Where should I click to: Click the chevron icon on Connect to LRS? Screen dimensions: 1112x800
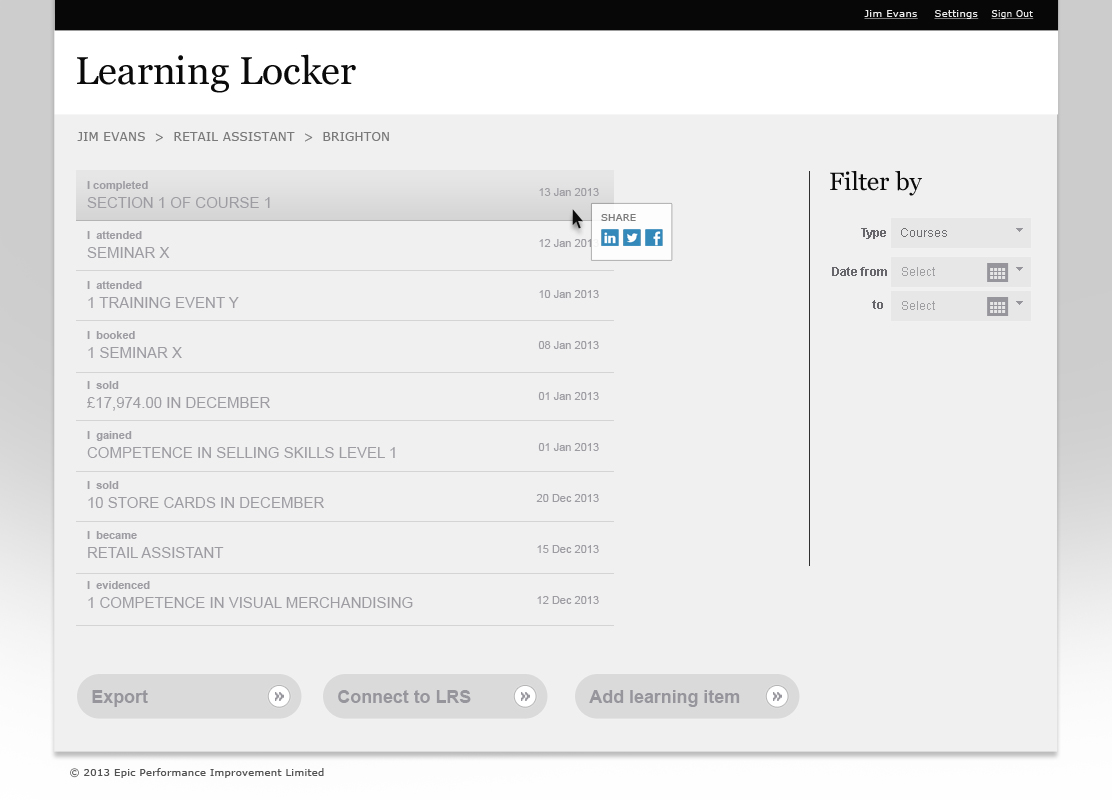[525, 696]
